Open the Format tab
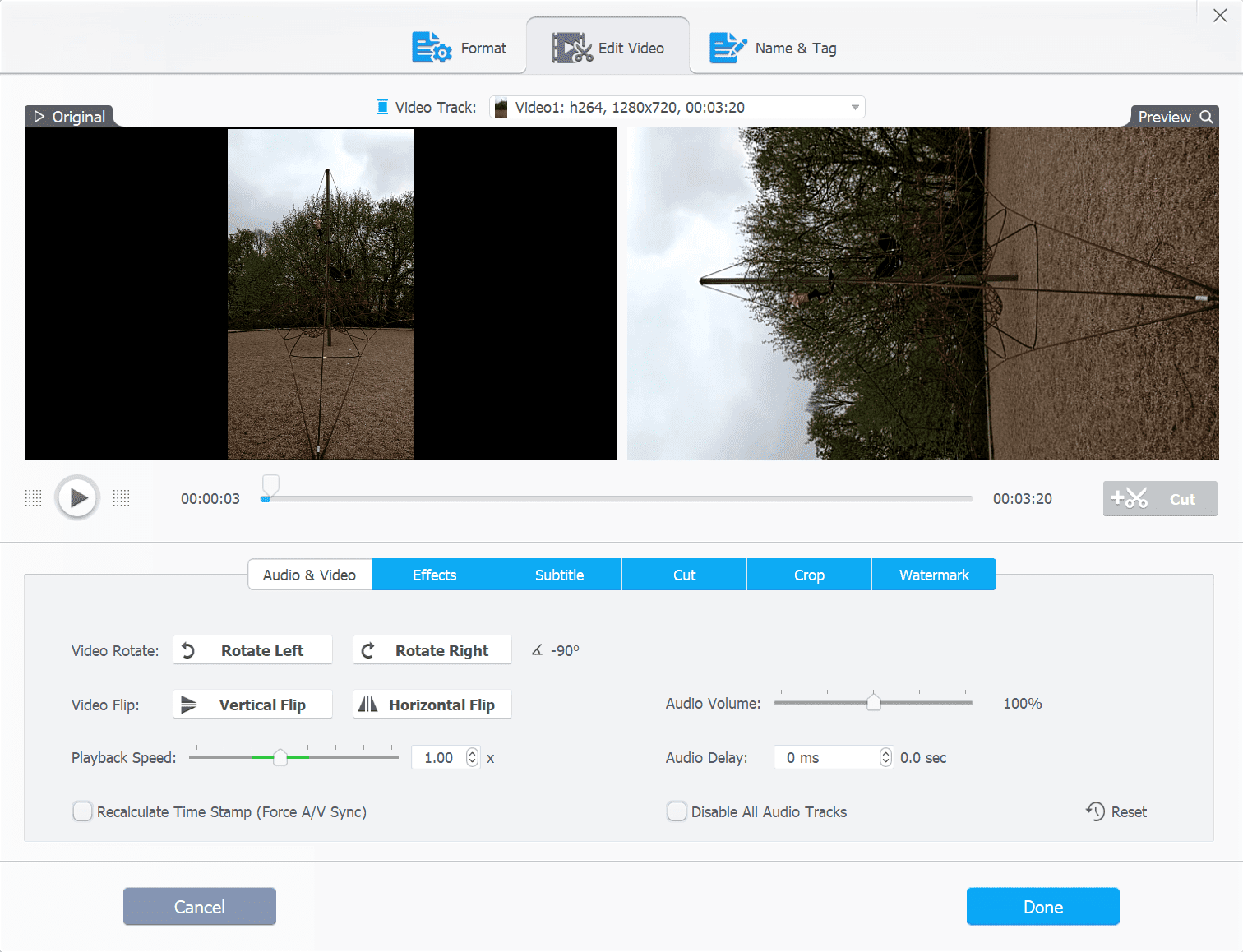 coord(459,48)
